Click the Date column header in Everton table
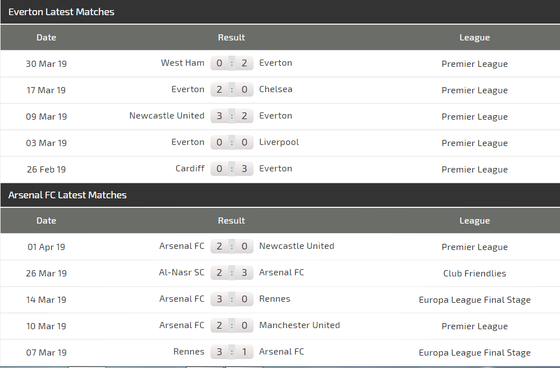The height and width of the screenshot is (368, 560). click(46, 38)
